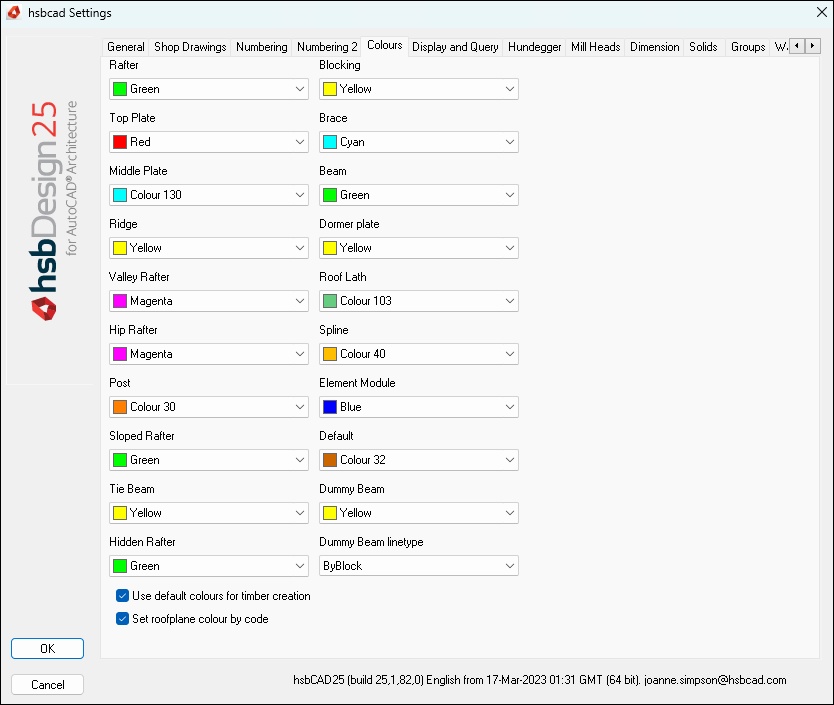The width and height of the screenshot is (834, 705).
Task: Open the Element Module colour dropdown
Action: point(419,407)
